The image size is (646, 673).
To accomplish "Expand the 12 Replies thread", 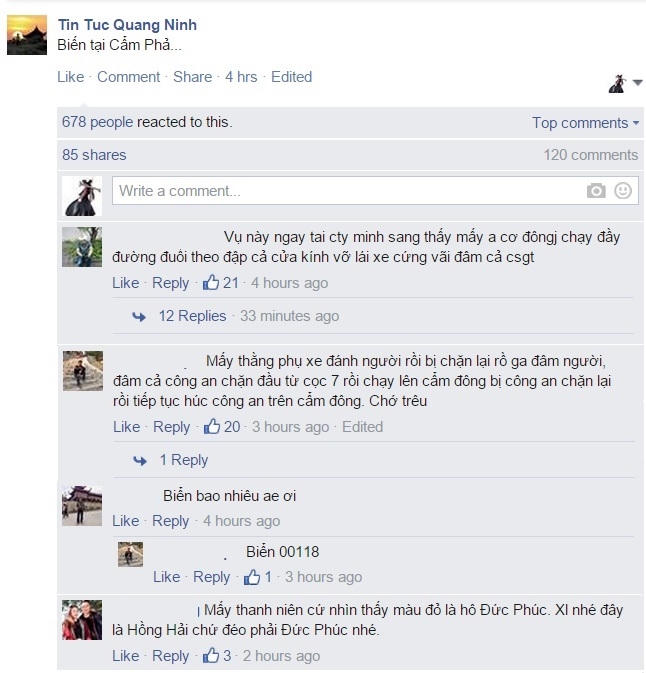I will coord(192,316).
